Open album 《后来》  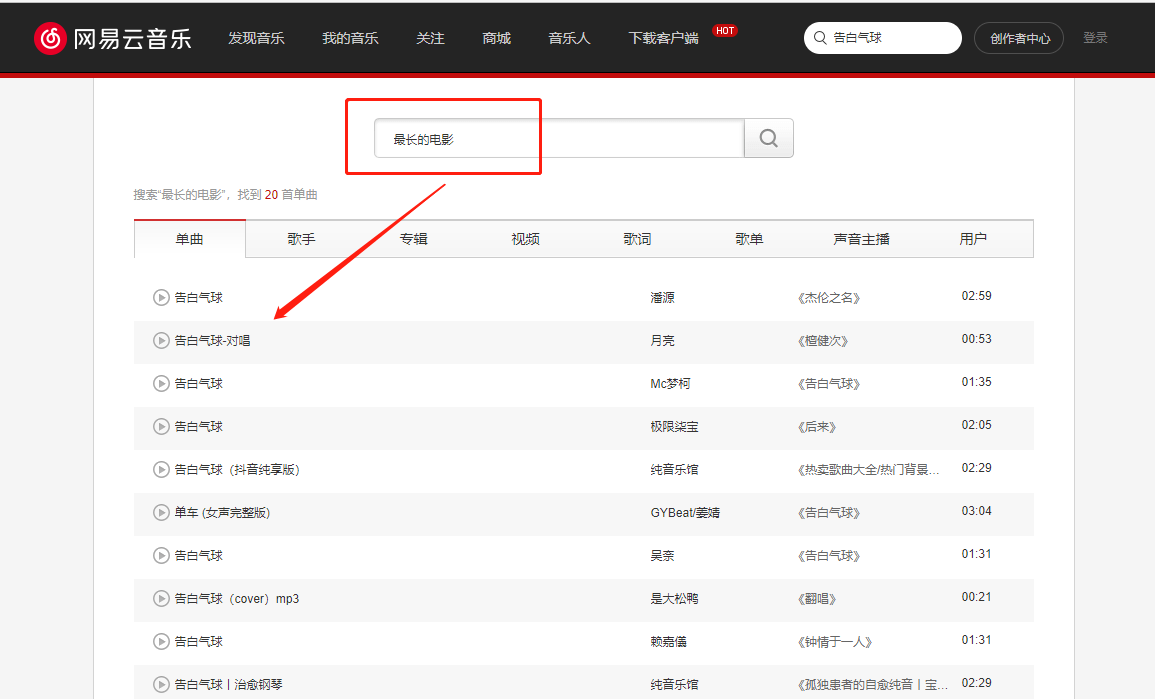coord(816,426)
